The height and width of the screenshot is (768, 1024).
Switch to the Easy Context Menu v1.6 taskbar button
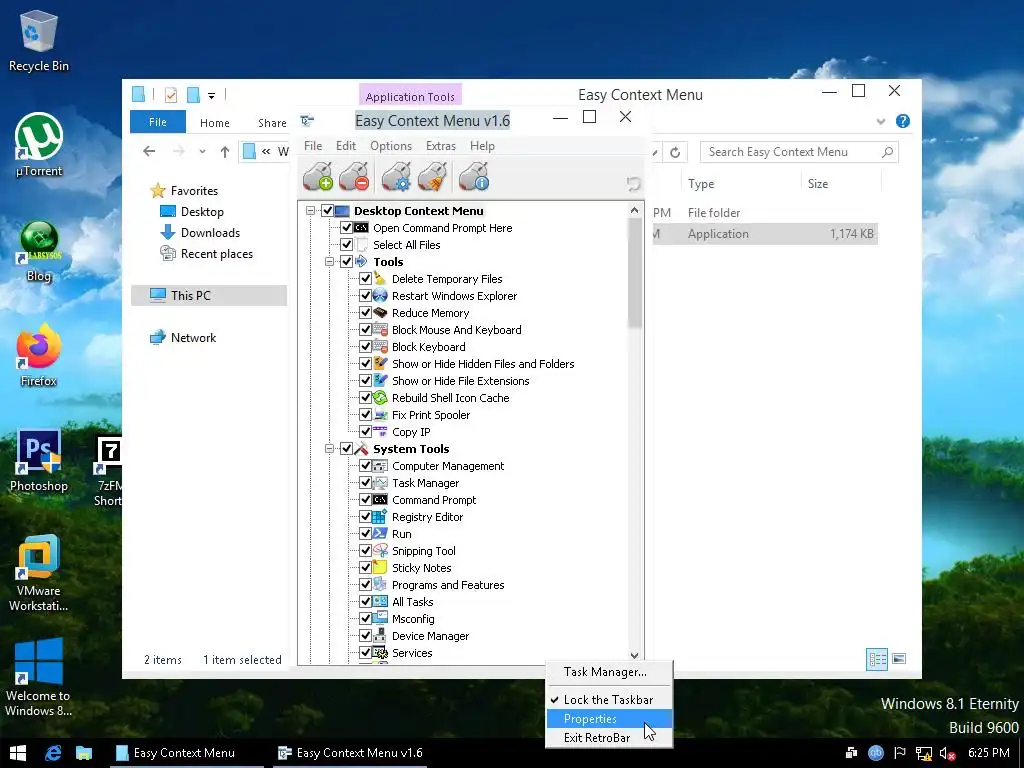point(350,753)
